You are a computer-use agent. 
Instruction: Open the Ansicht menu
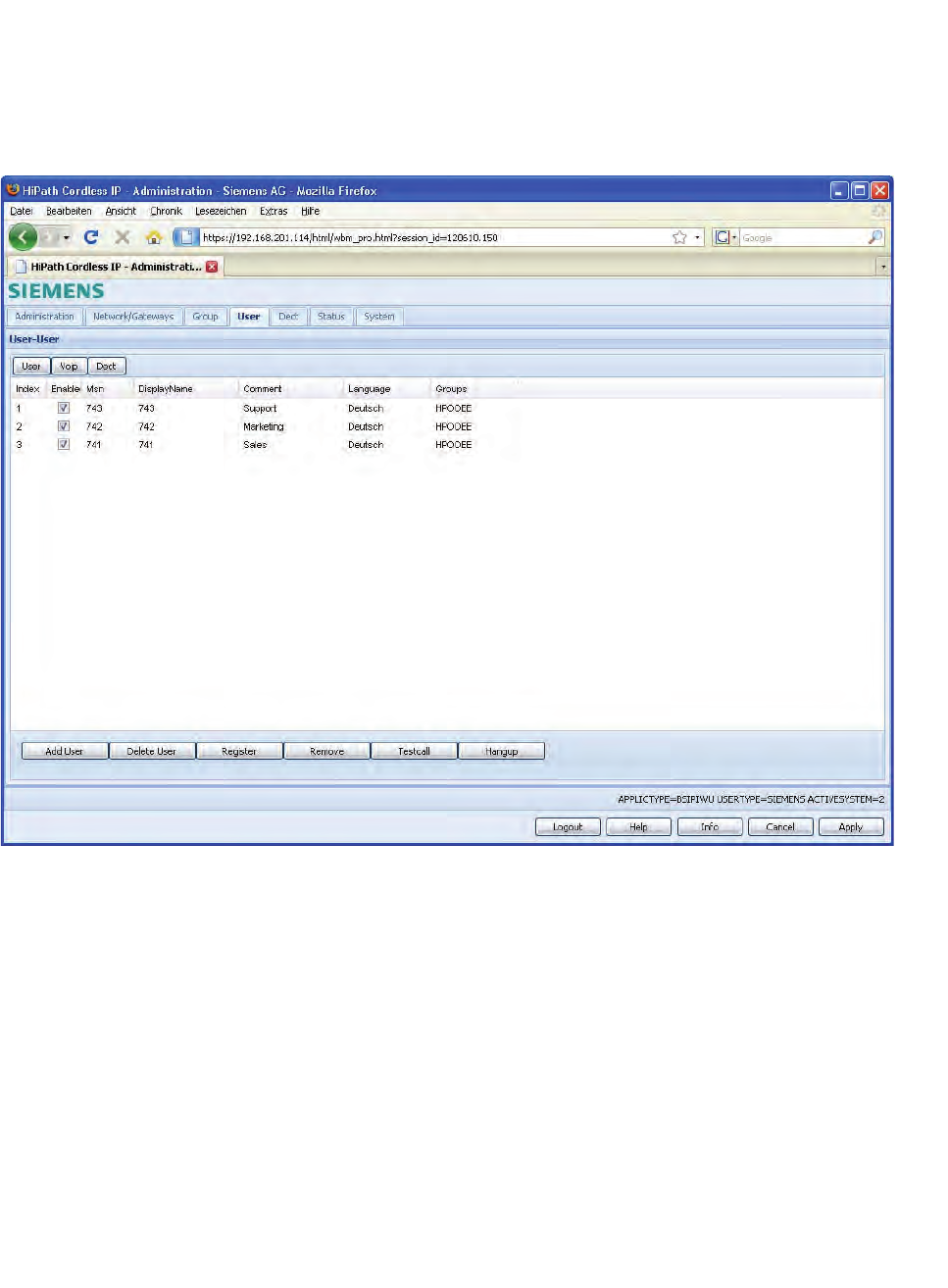tap(121, 211)
